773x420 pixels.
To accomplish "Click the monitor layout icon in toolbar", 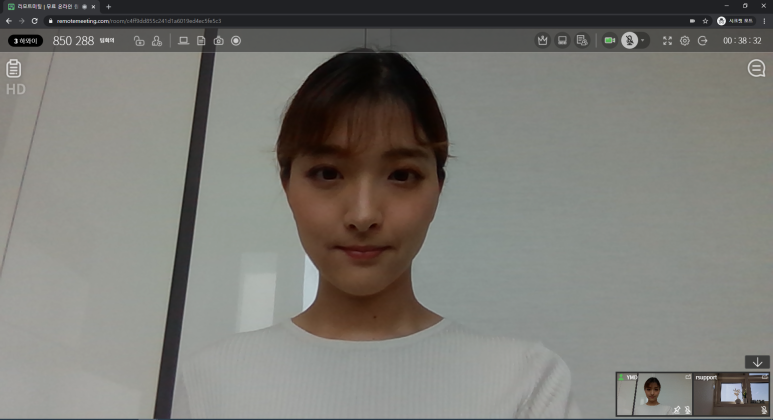I will click(562, 40).
